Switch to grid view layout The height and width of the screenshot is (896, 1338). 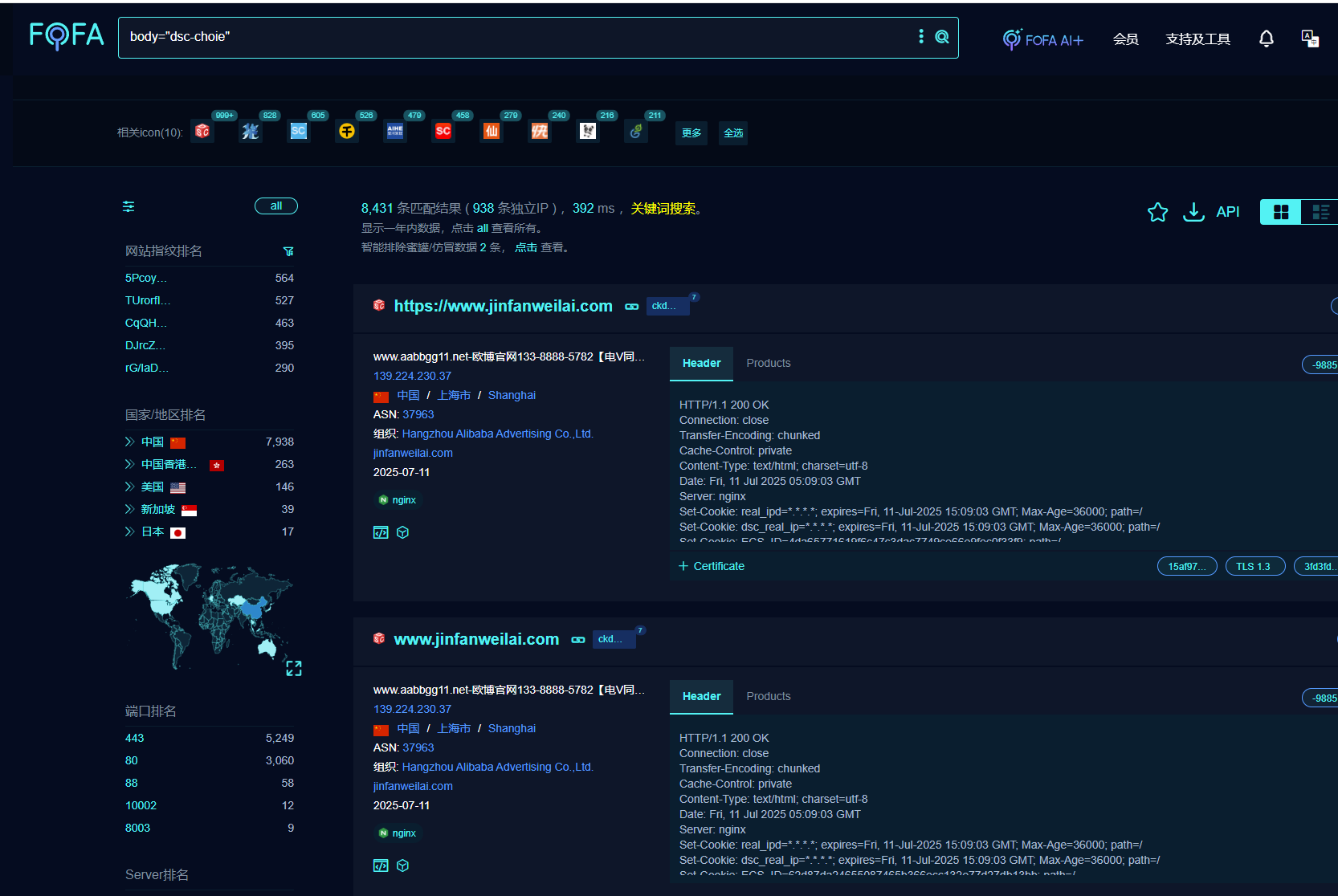1281,212
